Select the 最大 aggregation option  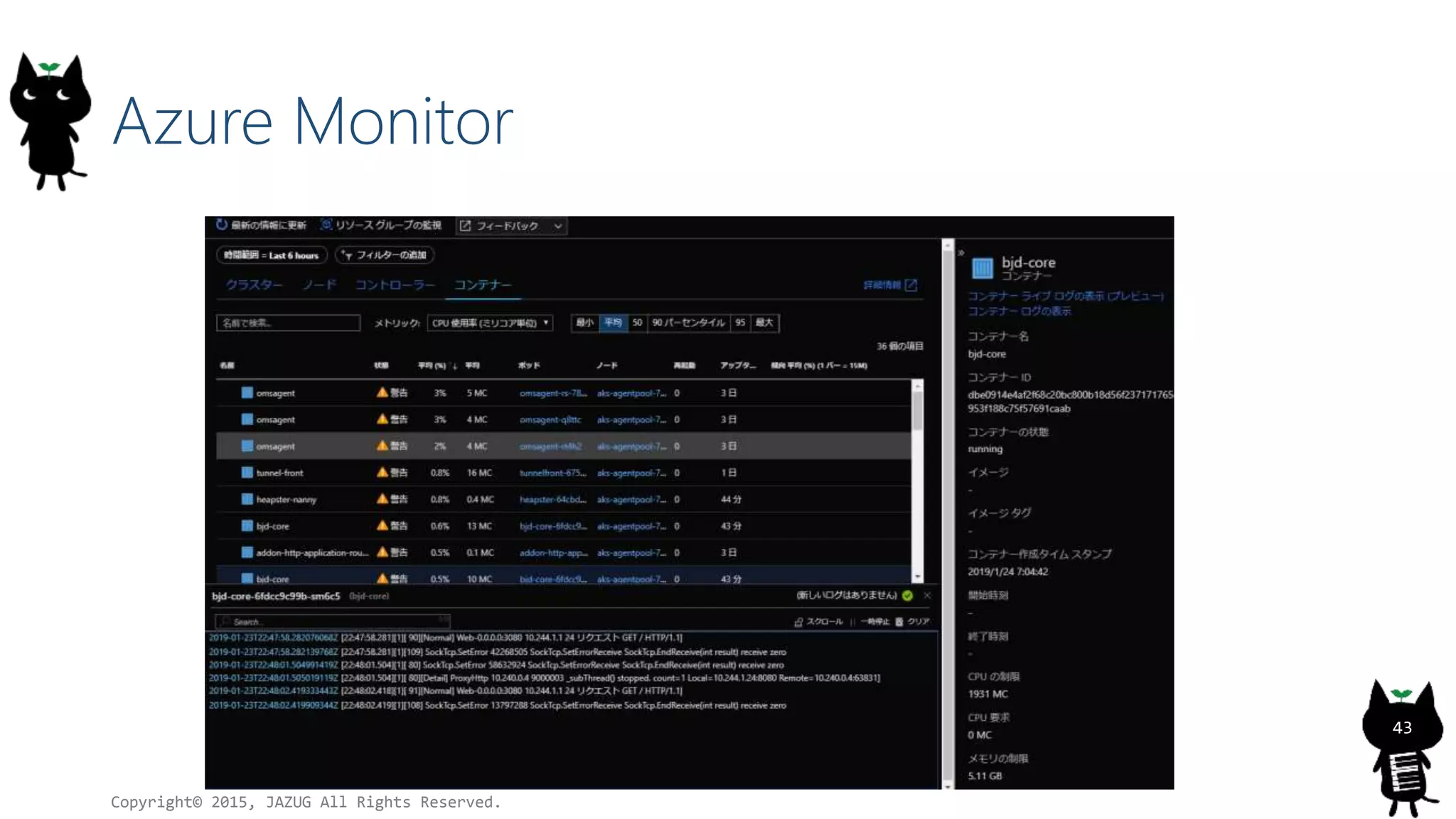[x=764, y=323]
